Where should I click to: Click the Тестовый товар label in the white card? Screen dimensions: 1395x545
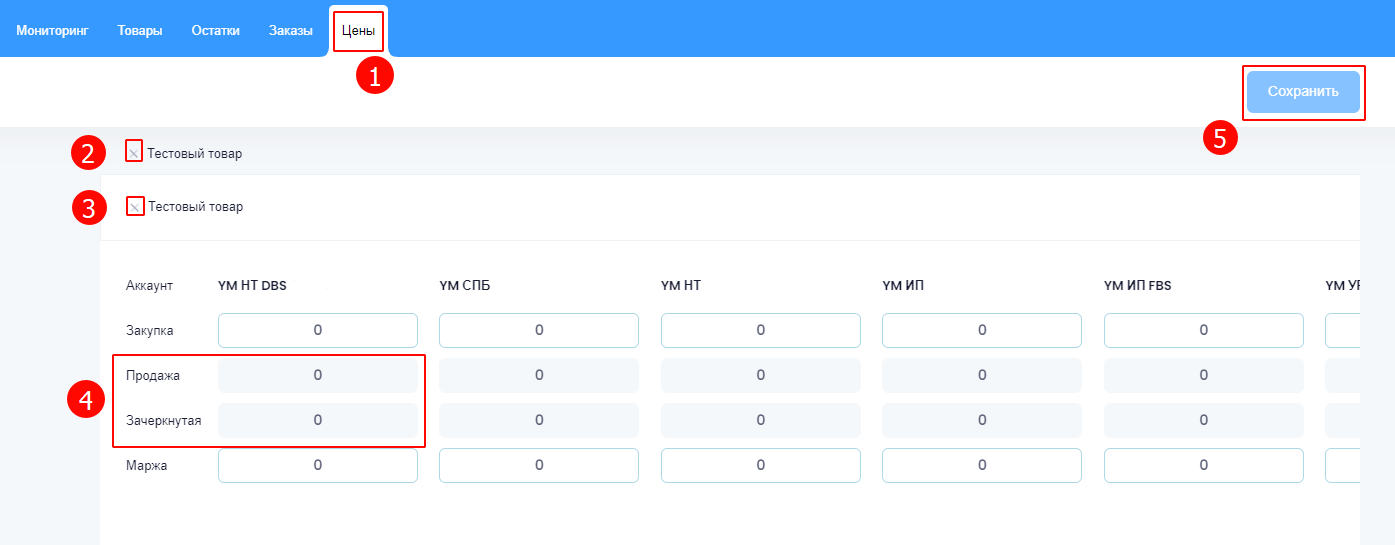click(x=195, y=207)
